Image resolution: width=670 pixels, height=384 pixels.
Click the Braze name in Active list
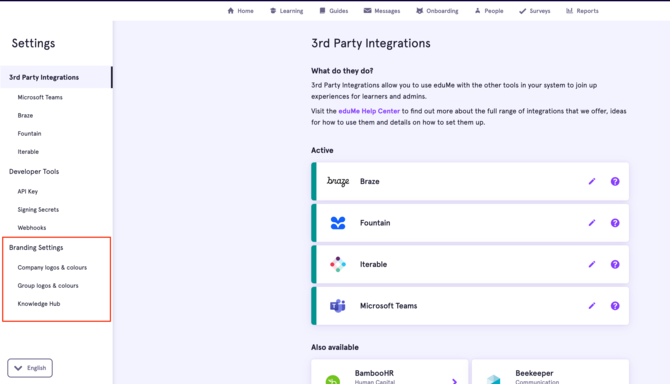[370, 182]
